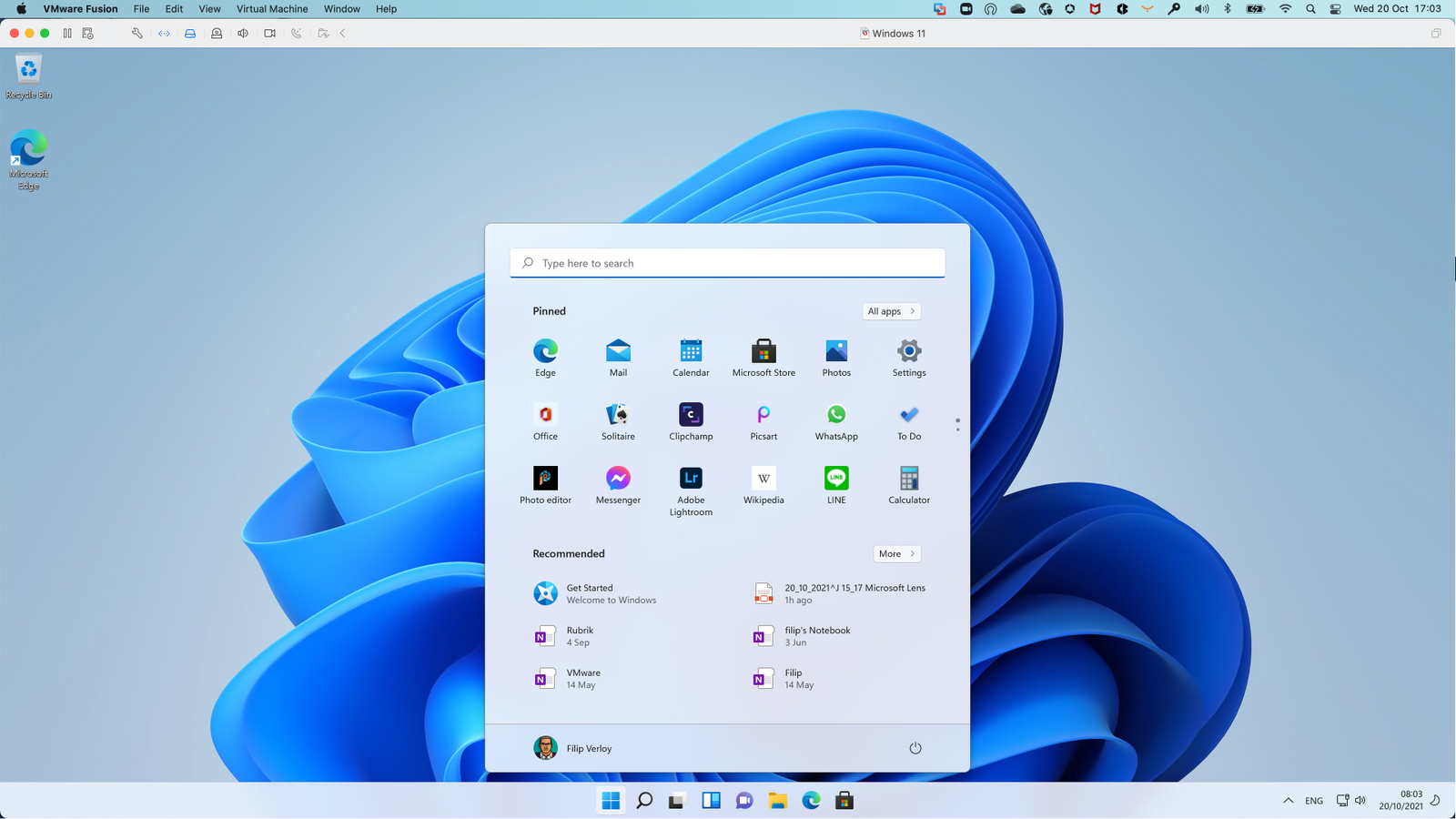Viewport: 1456px width, 819px height.
Task: Click the Widgets icon on taskbar
Action: [x=711, y=801]
